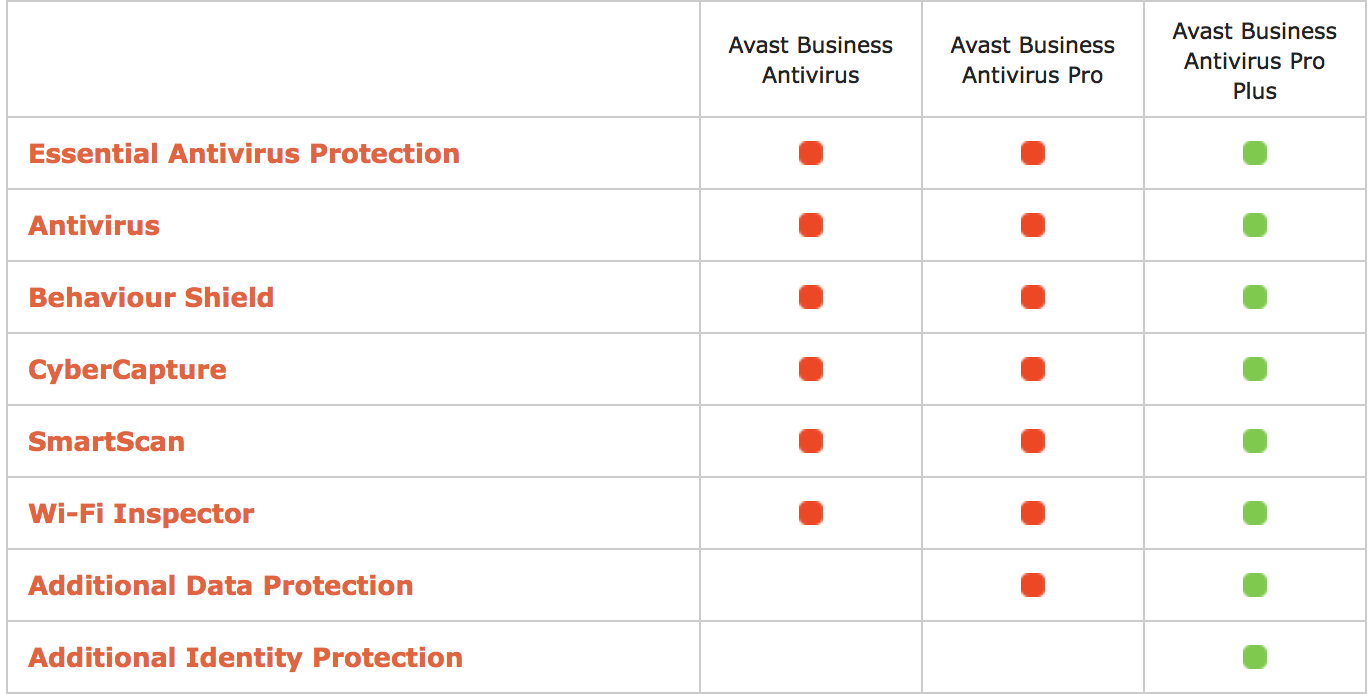Click the Avast Business Antivirus column header
Viewport: 1371px width, 694px height.
(811, 60)
